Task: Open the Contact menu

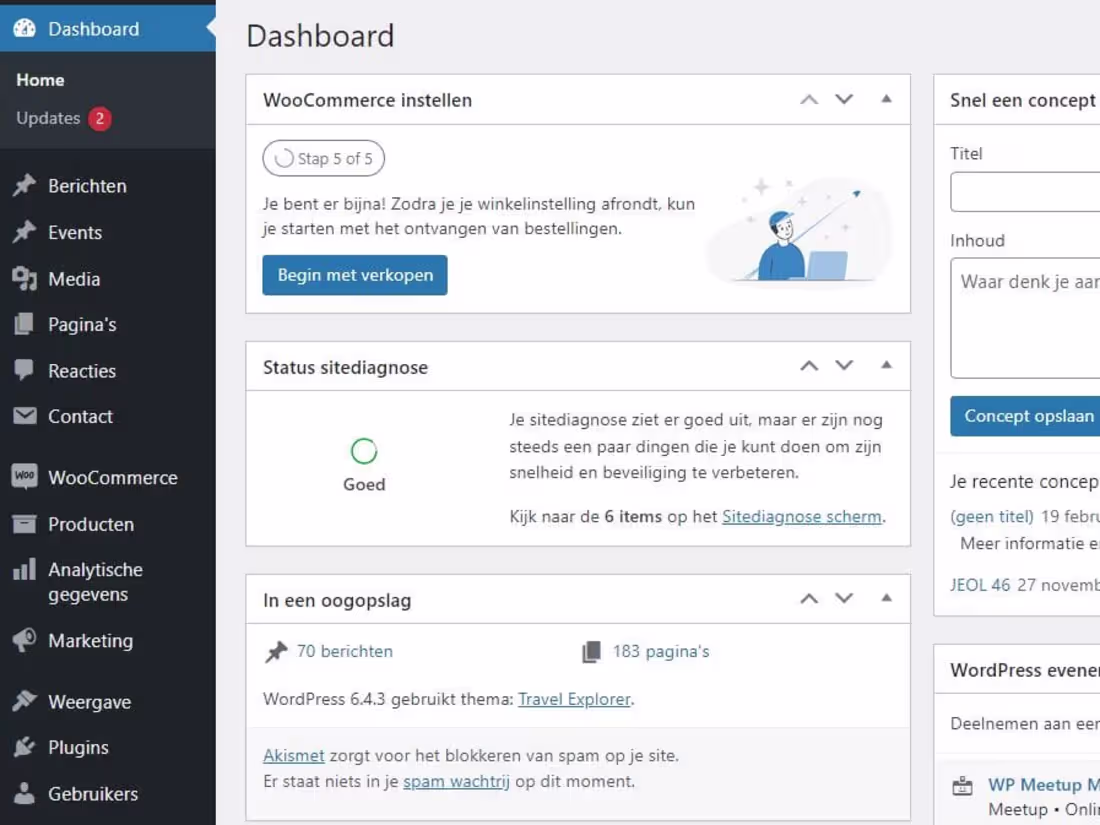Action: 107,417
